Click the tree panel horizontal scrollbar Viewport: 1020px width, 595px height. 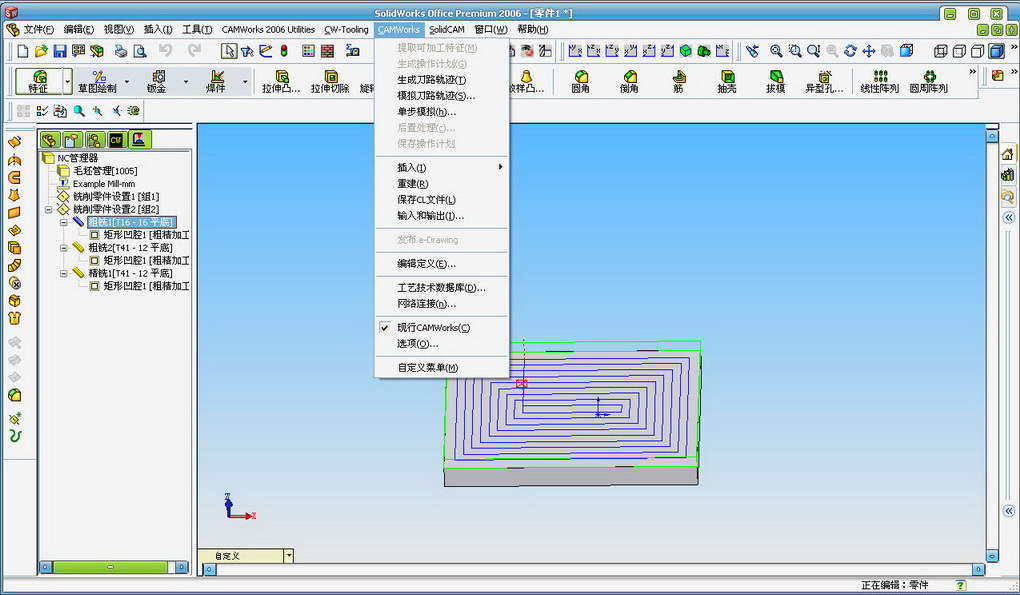pos(113,567)
